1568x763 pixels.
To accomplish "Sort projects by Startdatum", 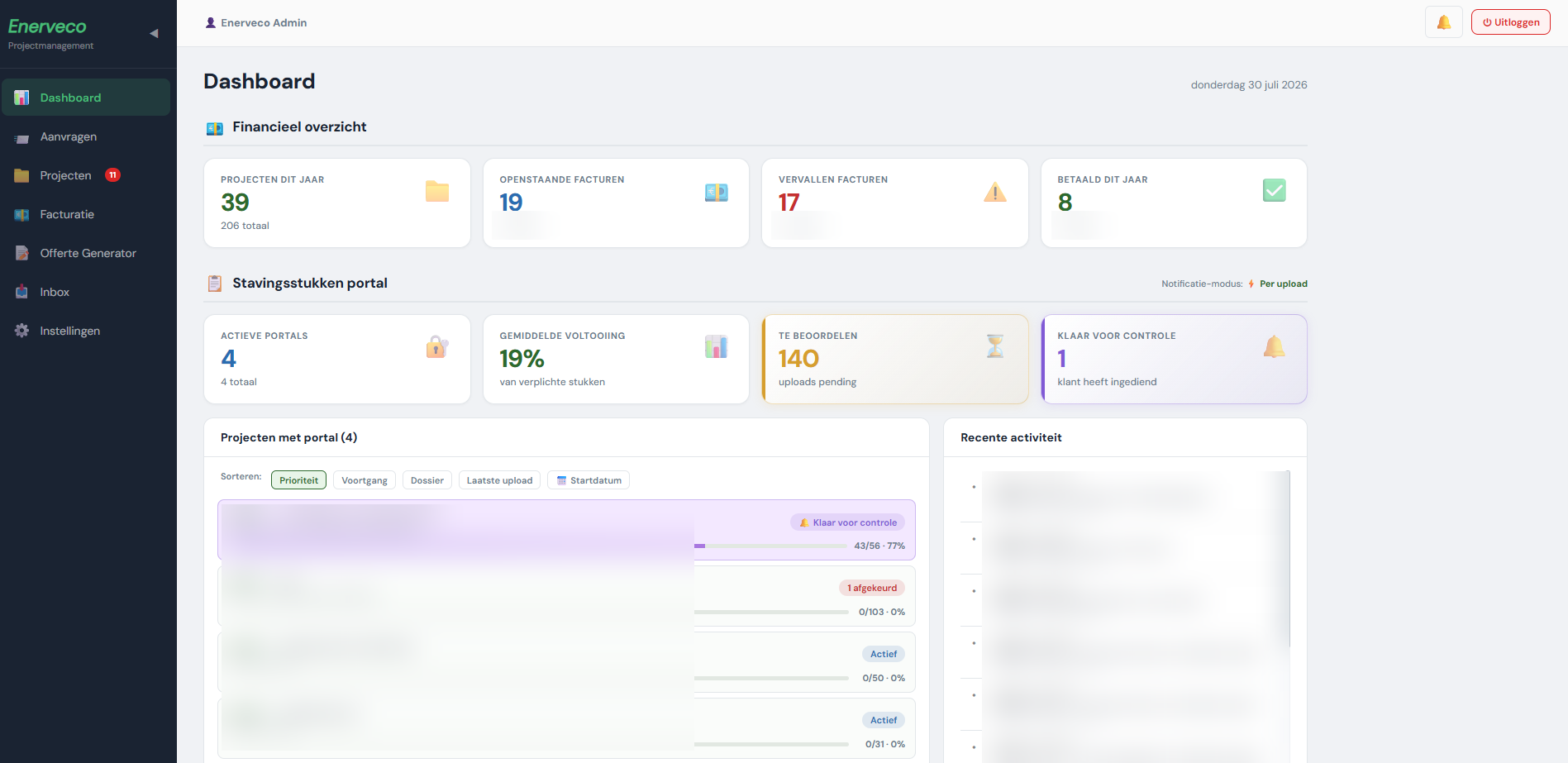I will coord(589,480).
